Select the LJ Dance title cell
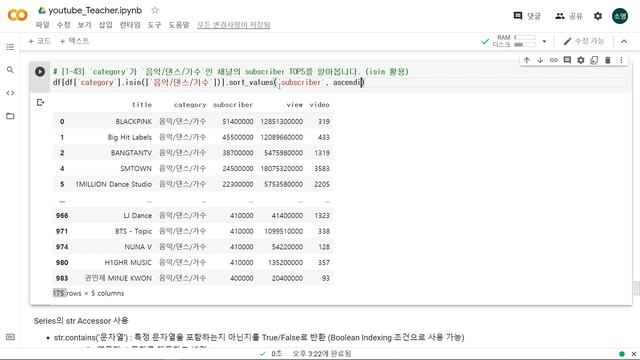This screenshot has width=640, height=360. click(138, 216)
